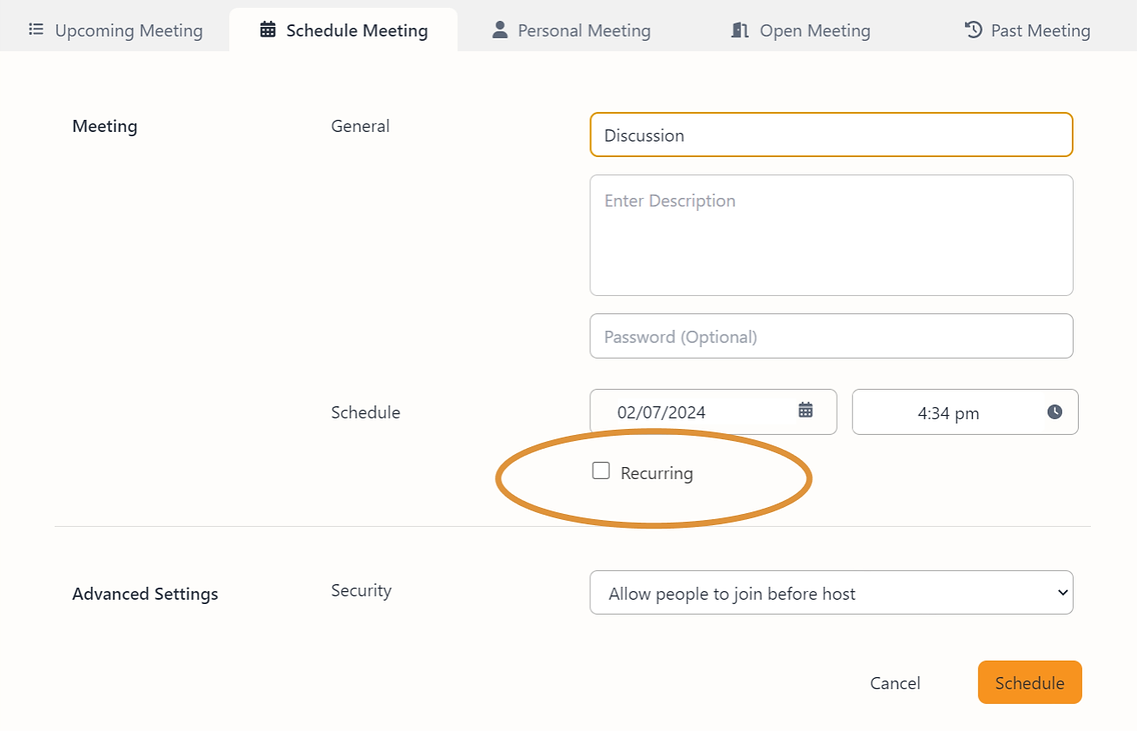Click the list icon beside Upcoming Meeting
This screenshot has width=1137, height=731.
tap(36, 30)
